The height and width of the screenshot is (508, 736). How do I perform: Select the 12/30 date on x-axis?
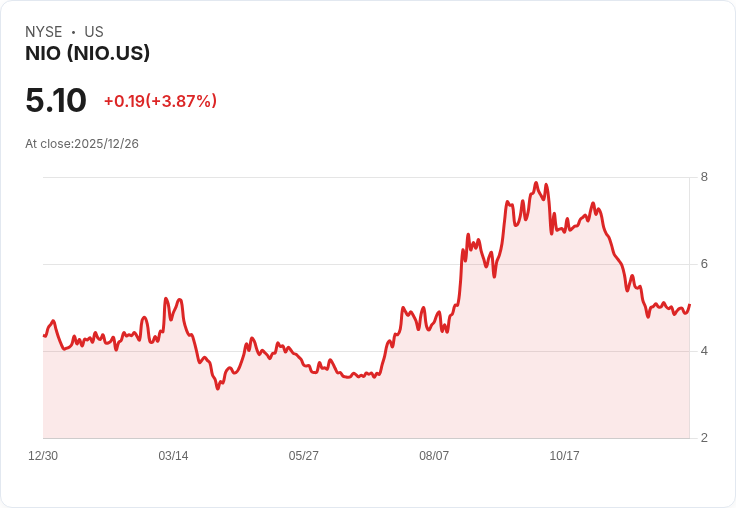[43, 455]
